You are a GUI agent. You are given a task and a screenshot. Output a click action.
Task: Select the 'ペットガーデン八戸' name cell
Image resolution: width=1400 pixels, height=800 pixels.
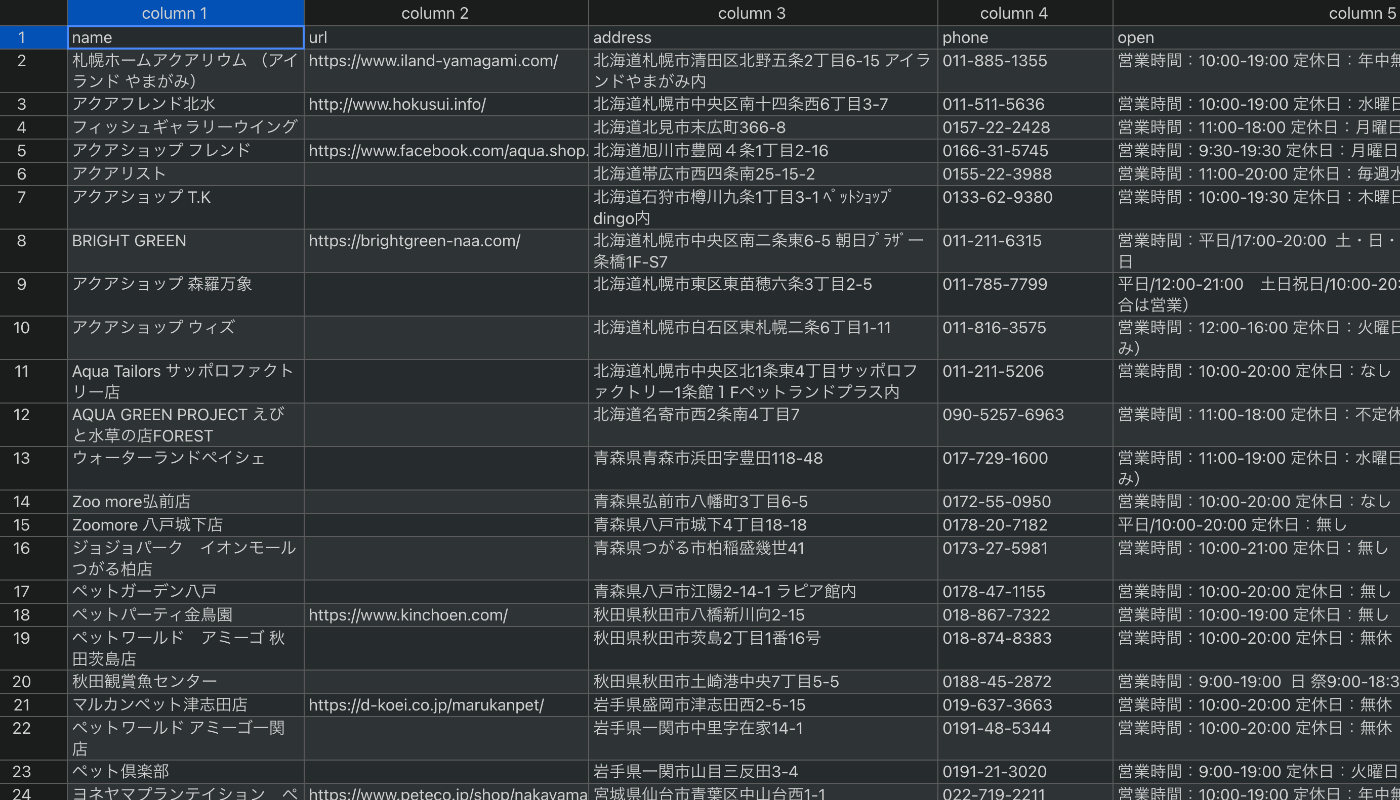coord(186,592)
